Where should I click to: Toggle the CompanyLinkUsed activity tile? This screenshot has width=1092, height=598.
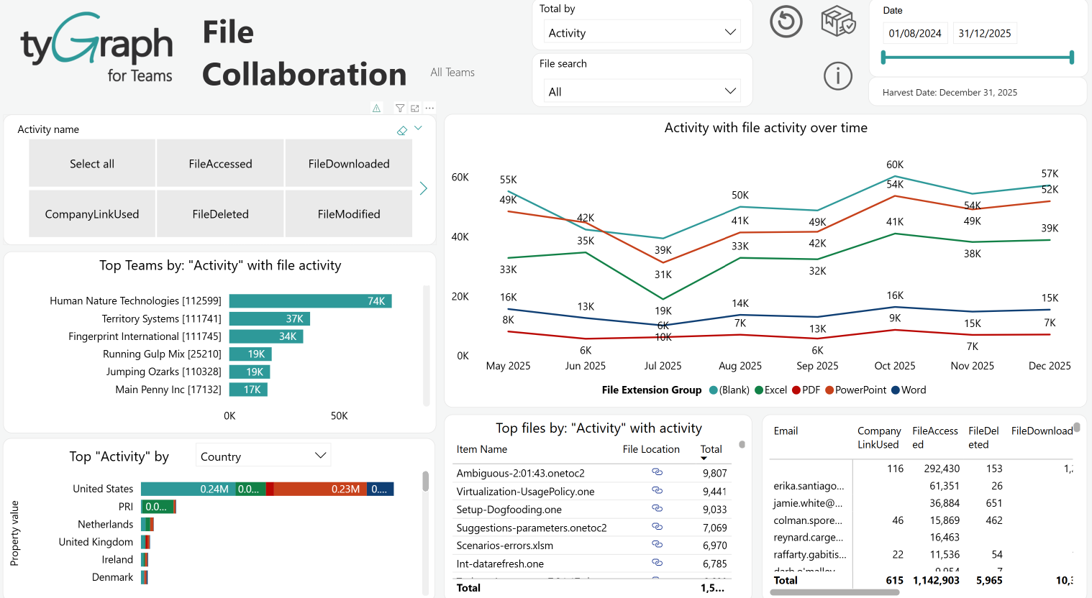(x=92, y=214)
